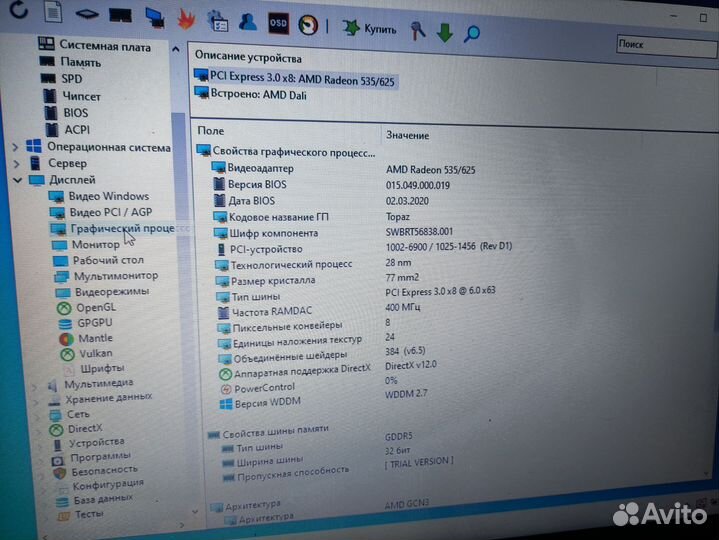Click the PowerControl field row
719x540 pixels.
pyautogui.click(x=307, y=385)
